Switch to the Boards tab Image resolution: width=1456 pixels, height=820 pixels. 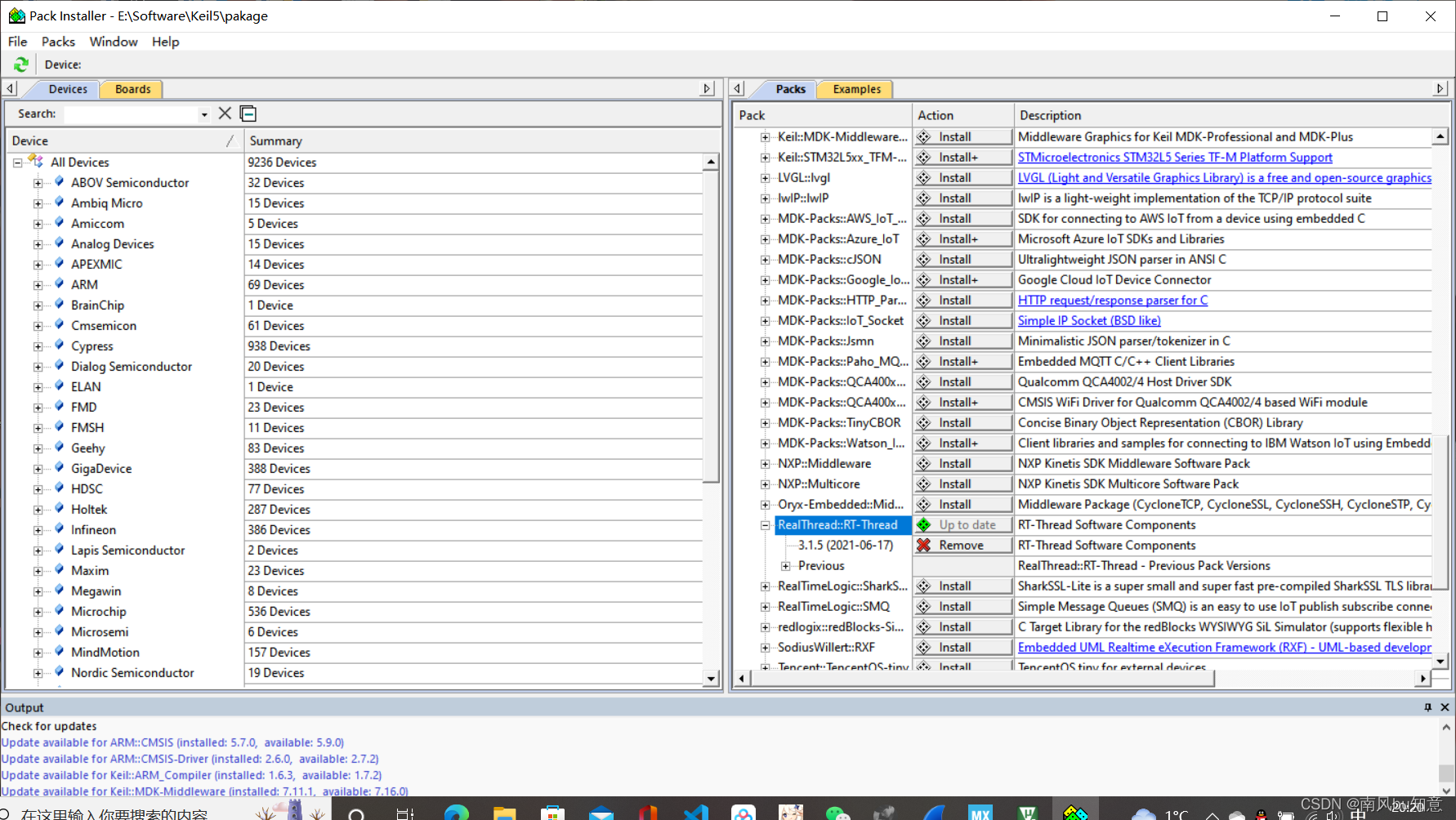point(132,89)
